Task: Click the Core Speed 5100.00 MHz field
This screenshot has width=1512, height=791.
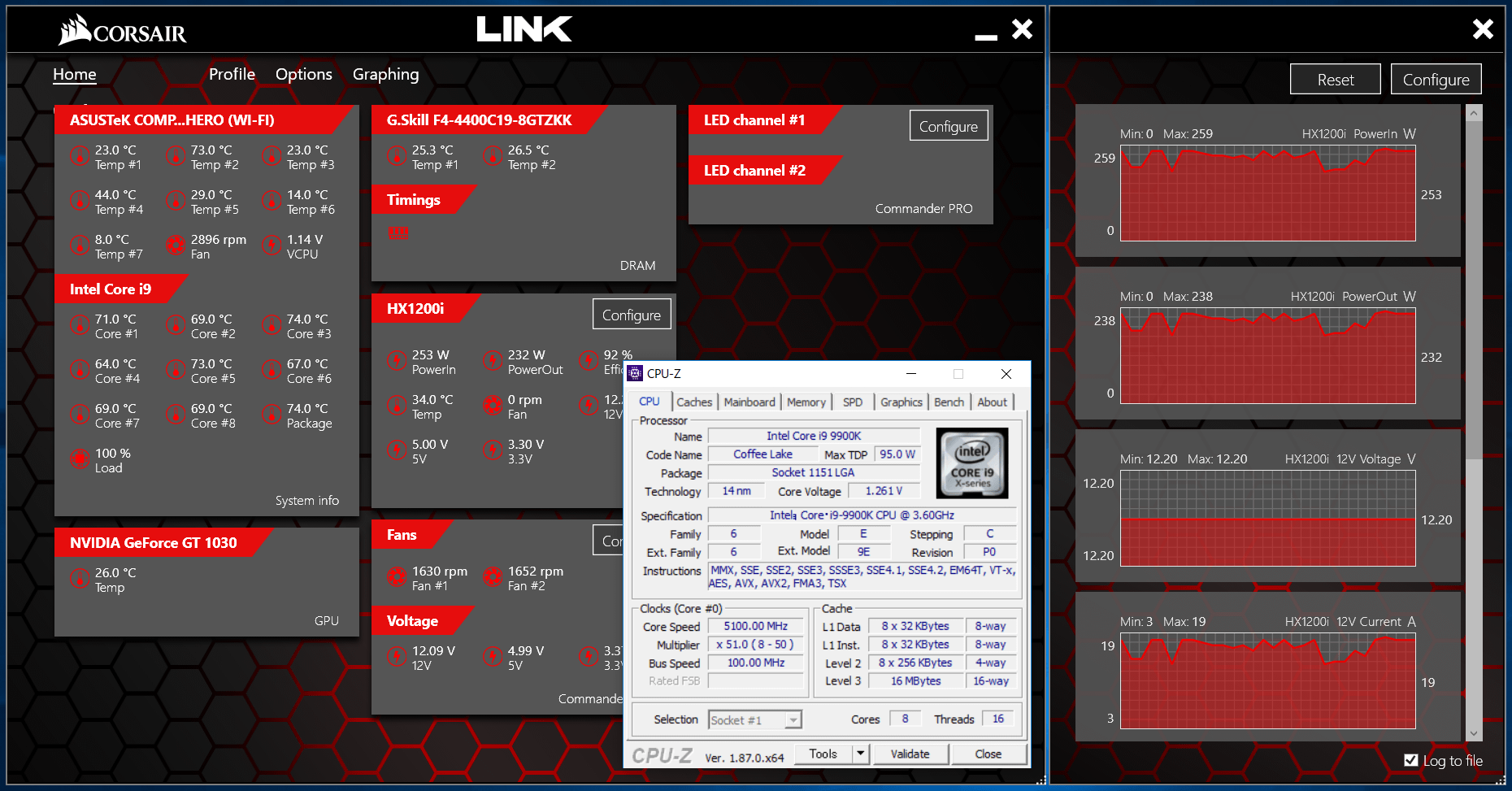Action: (755, 626)
